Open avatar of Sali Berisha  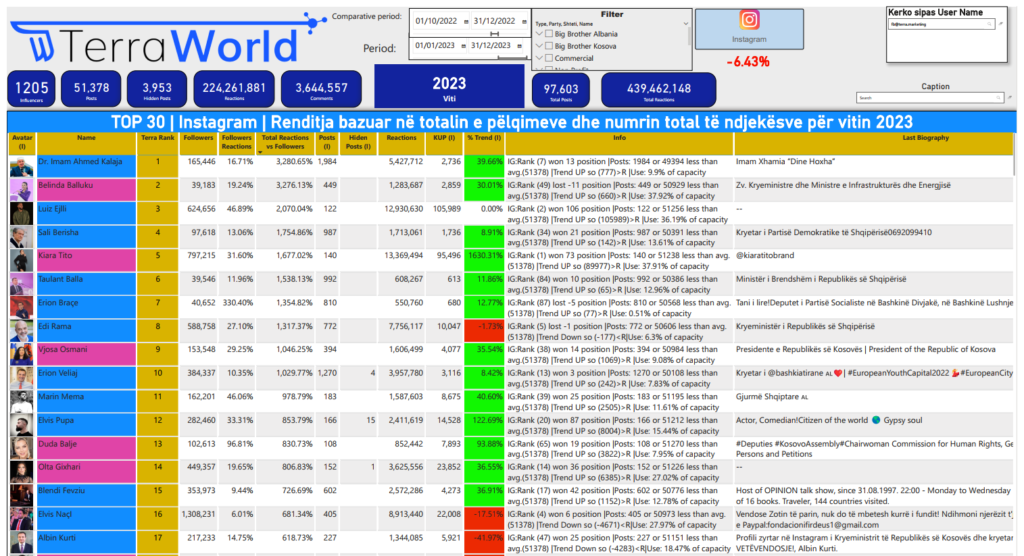22,237
